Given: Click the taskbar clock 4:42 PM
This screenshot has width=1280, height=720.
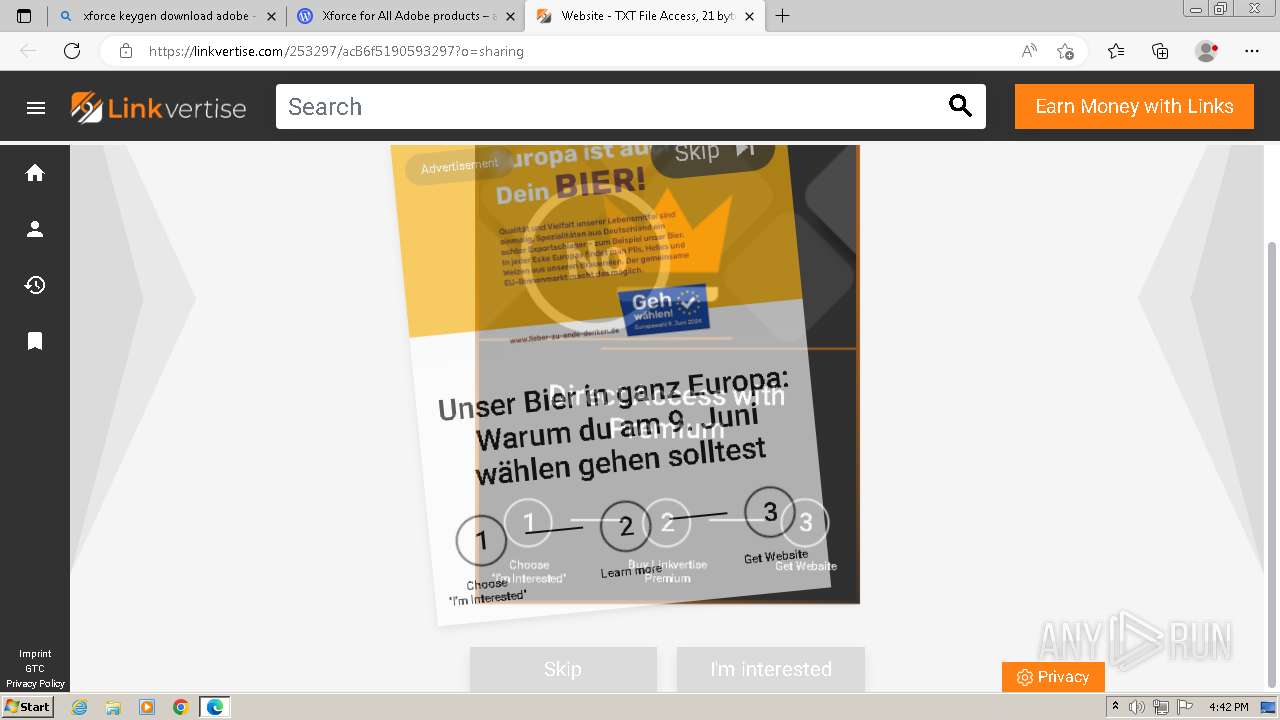Looking at the screenshot, I should click(1228, 707).
